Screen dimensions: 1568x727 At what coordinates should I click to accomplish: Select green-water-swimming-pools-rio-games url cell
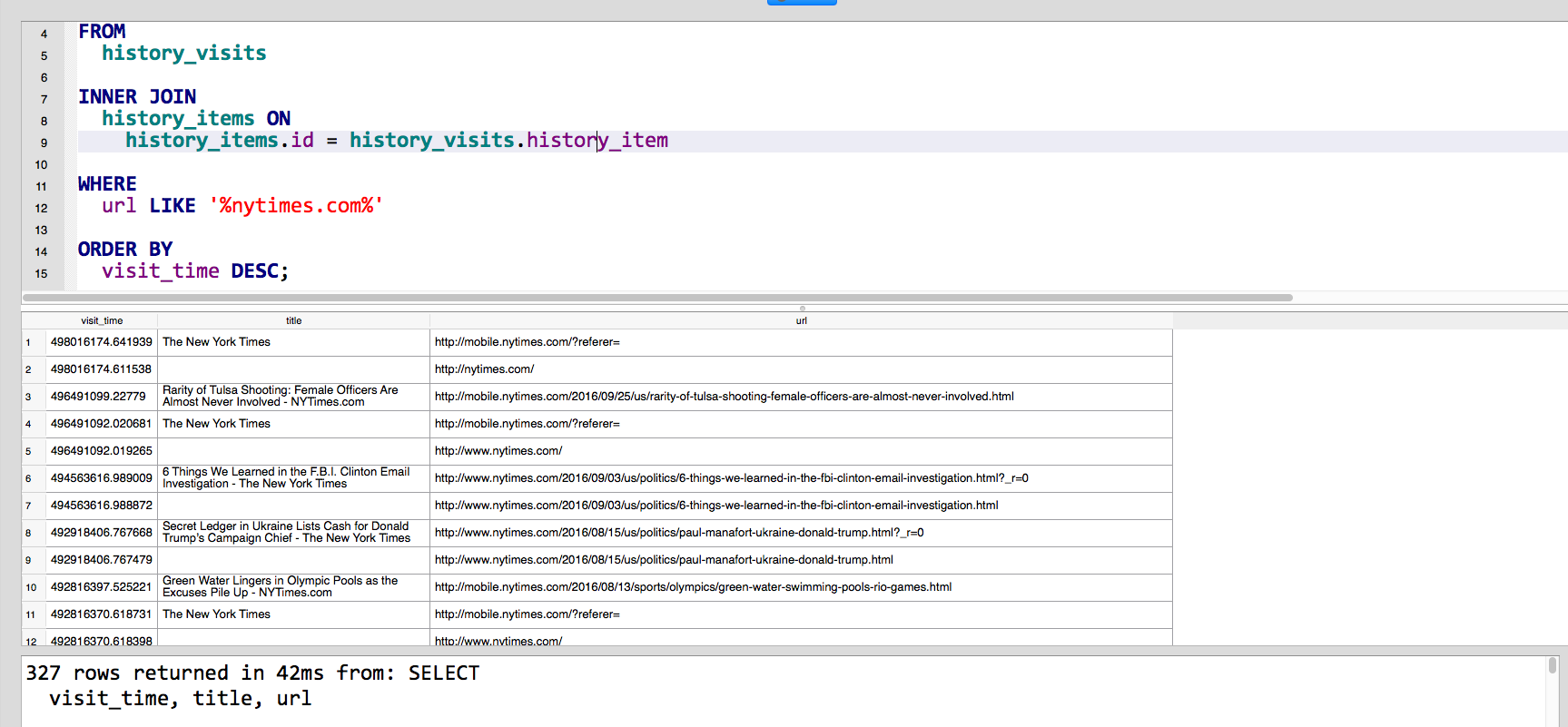[801, 587]
